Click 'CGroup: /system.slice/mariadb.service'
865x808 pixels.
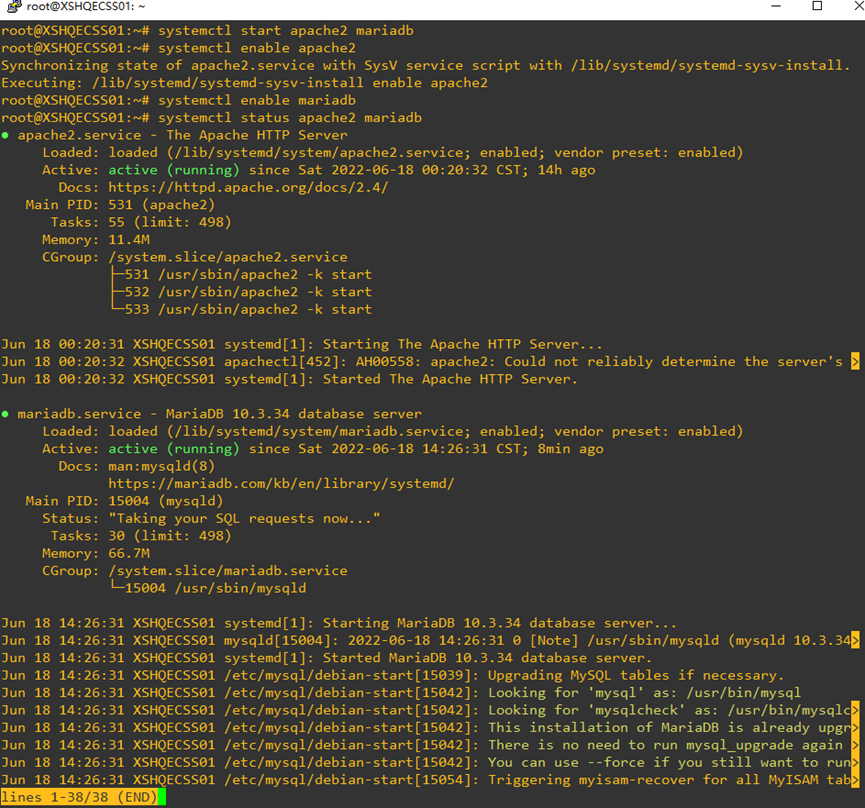coord(195,571)
